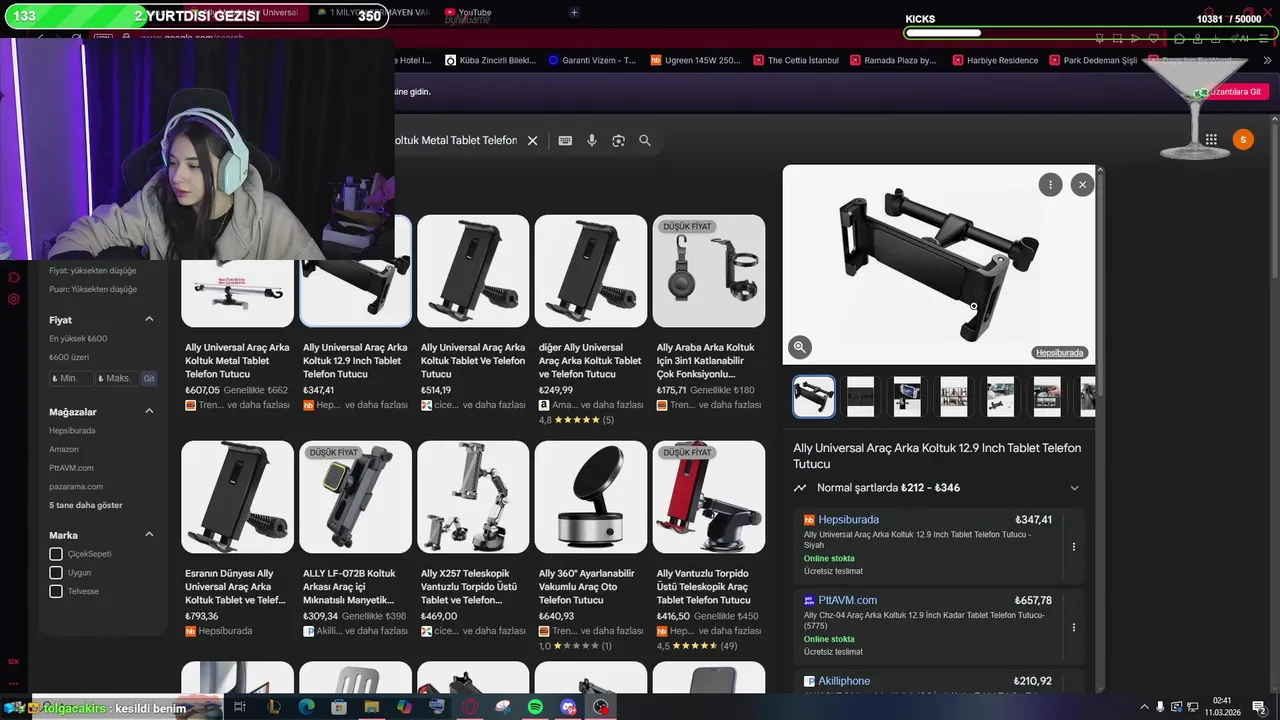1280x720 pixels.
Task: Filter by Hepsiburada store in sidebar
Action: pos(72,430)
